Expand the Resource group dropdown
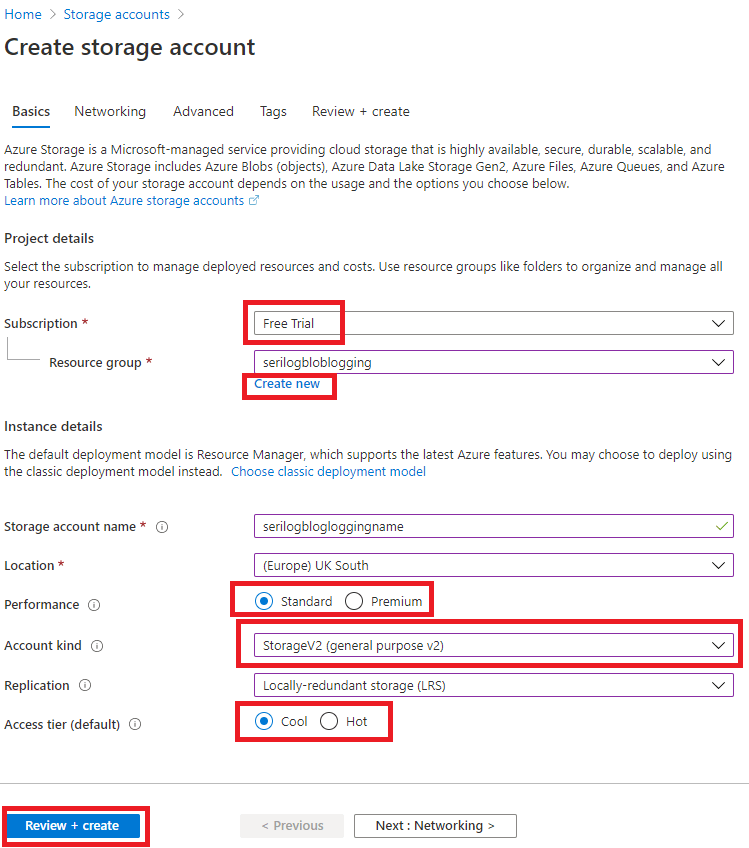Viewport: 749px width, 848px height. click(x=494, y=362)
